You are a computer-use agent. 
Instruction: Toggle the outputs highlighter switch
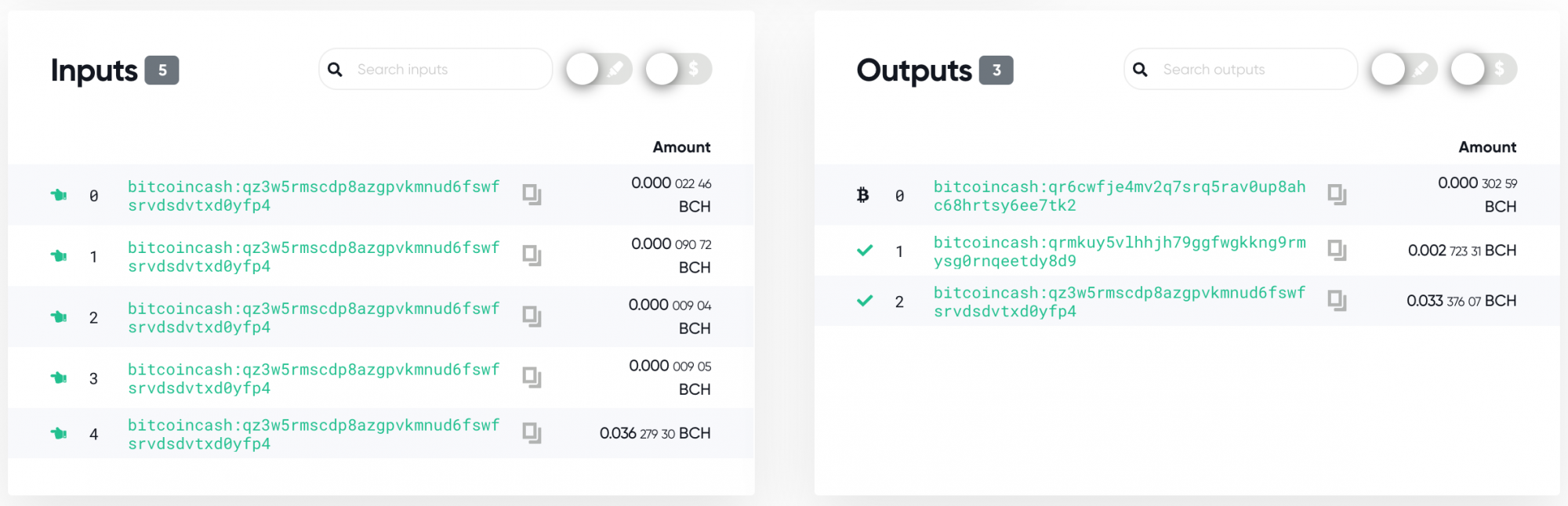[1404, 70]
